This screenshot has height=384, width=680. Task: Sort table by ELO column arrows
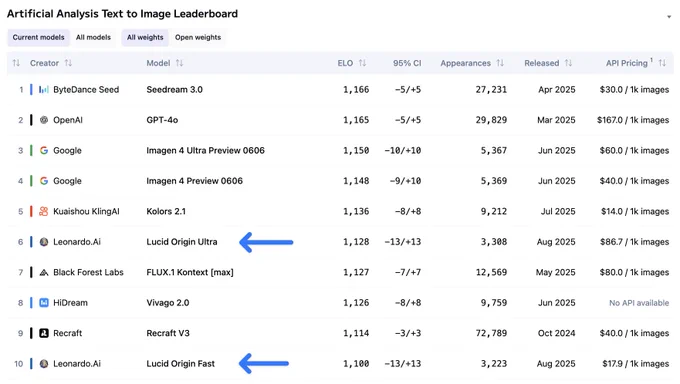[x=362, y=63]
